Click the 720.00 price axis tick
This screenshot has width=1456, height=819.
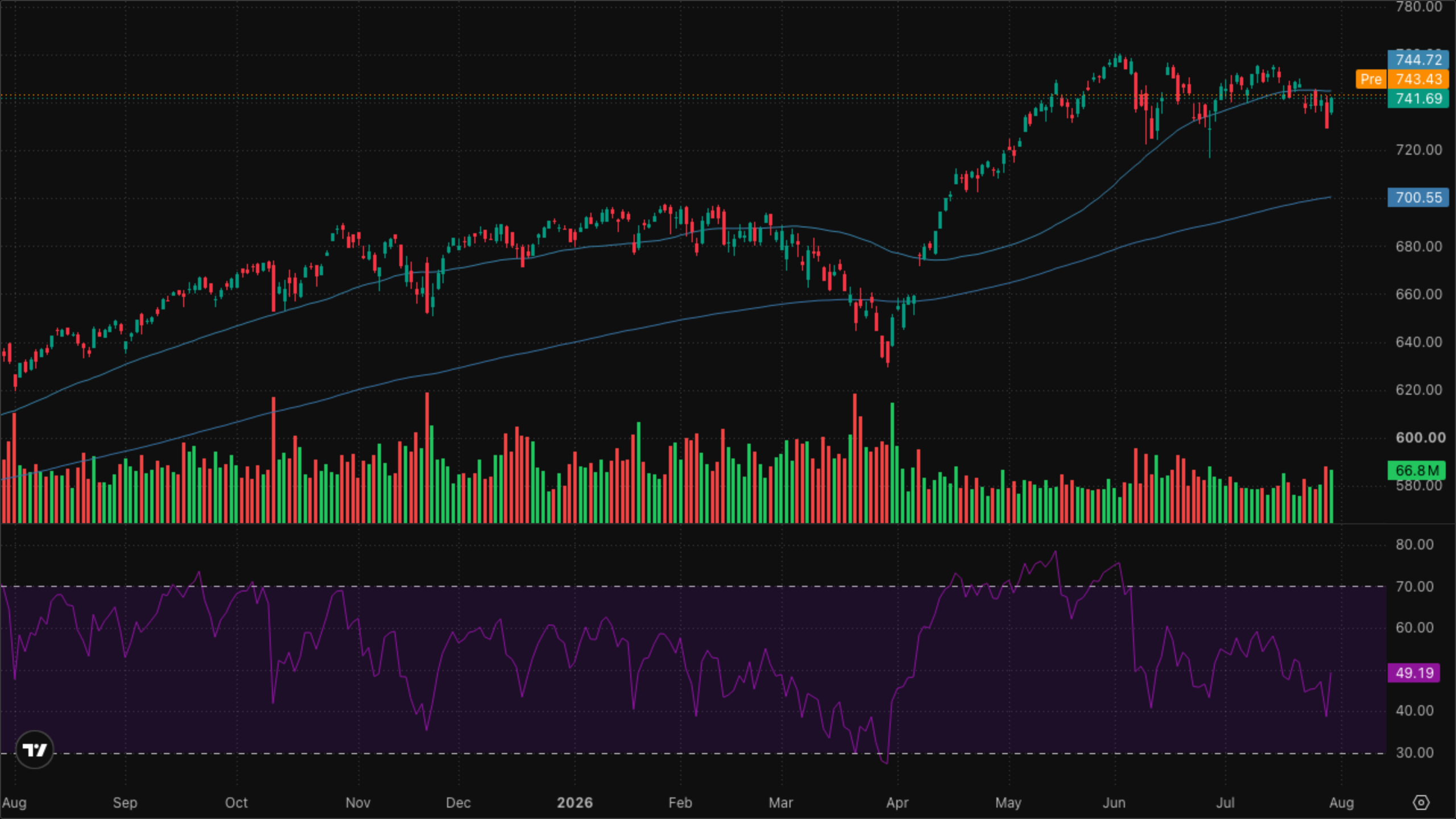pyautogui.click(x=1418, y=150)
